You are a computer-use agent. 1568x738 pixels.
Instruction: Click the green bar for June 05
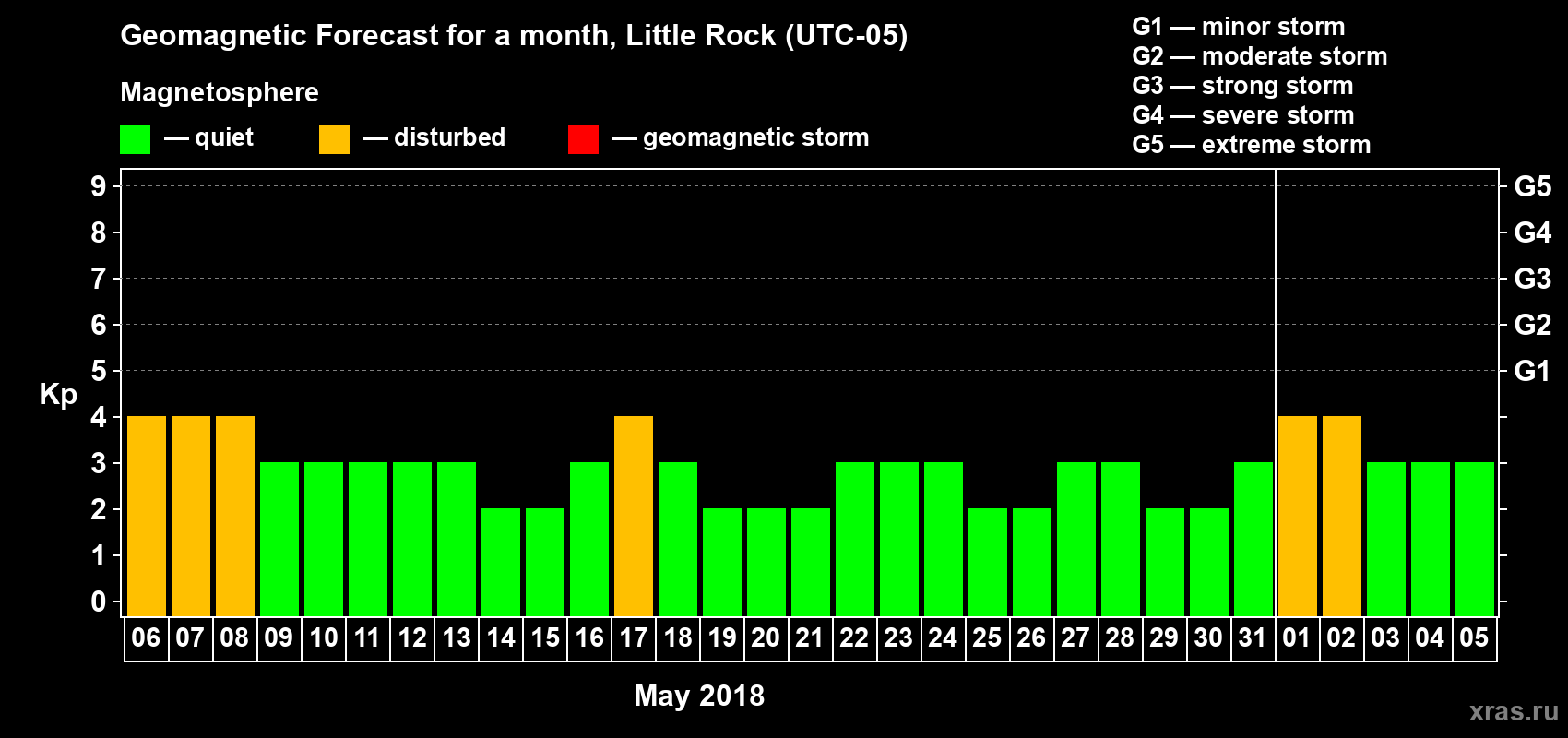click(x=1475, y=539)
